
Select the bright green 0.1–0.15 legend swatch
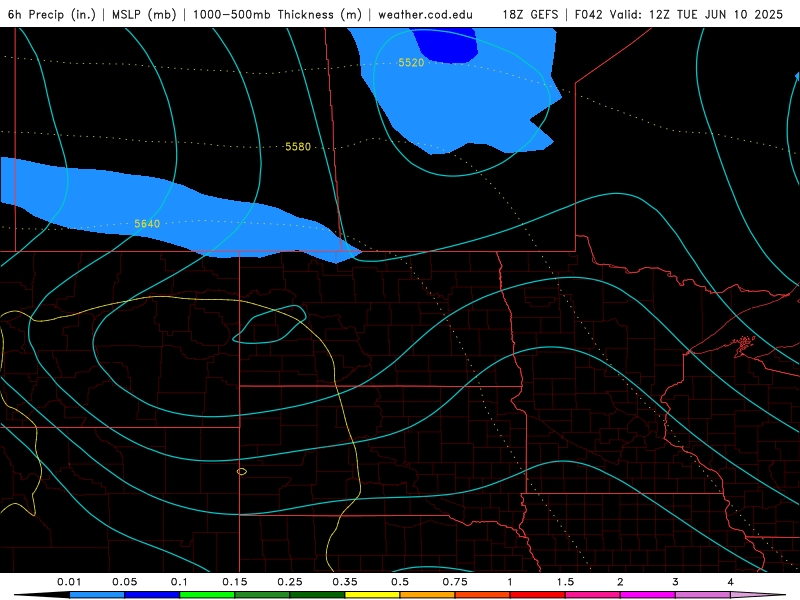click(207, 595)
